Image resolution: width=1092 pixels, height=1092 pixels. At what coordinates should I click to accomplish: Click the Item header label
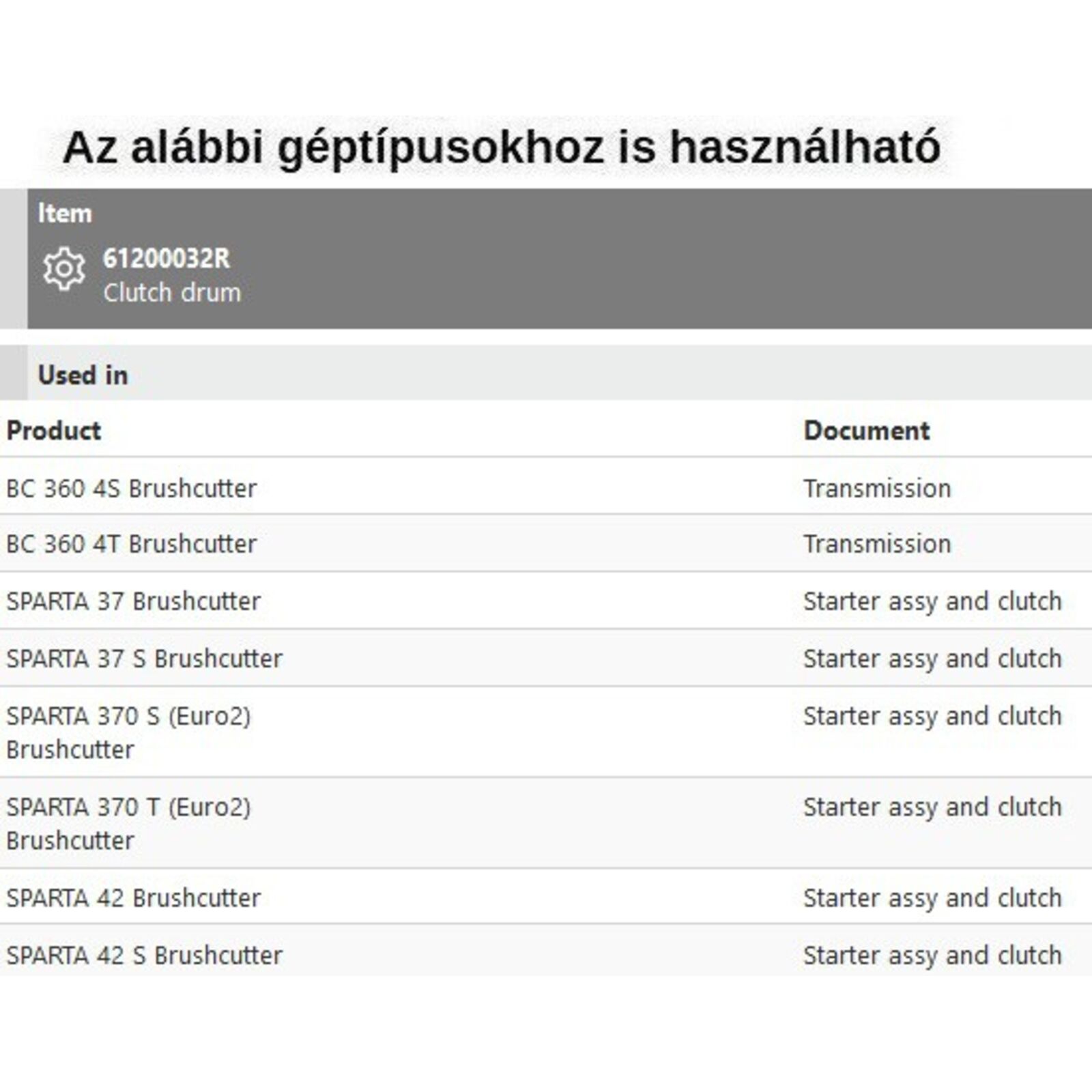(x=65, y=214)
